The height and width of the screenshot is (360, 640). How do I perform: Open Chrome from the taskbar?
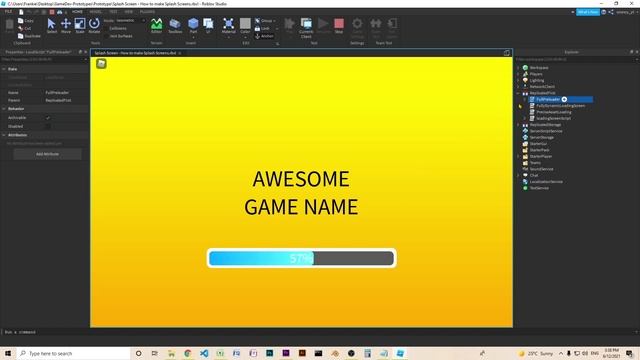point(188,353)
